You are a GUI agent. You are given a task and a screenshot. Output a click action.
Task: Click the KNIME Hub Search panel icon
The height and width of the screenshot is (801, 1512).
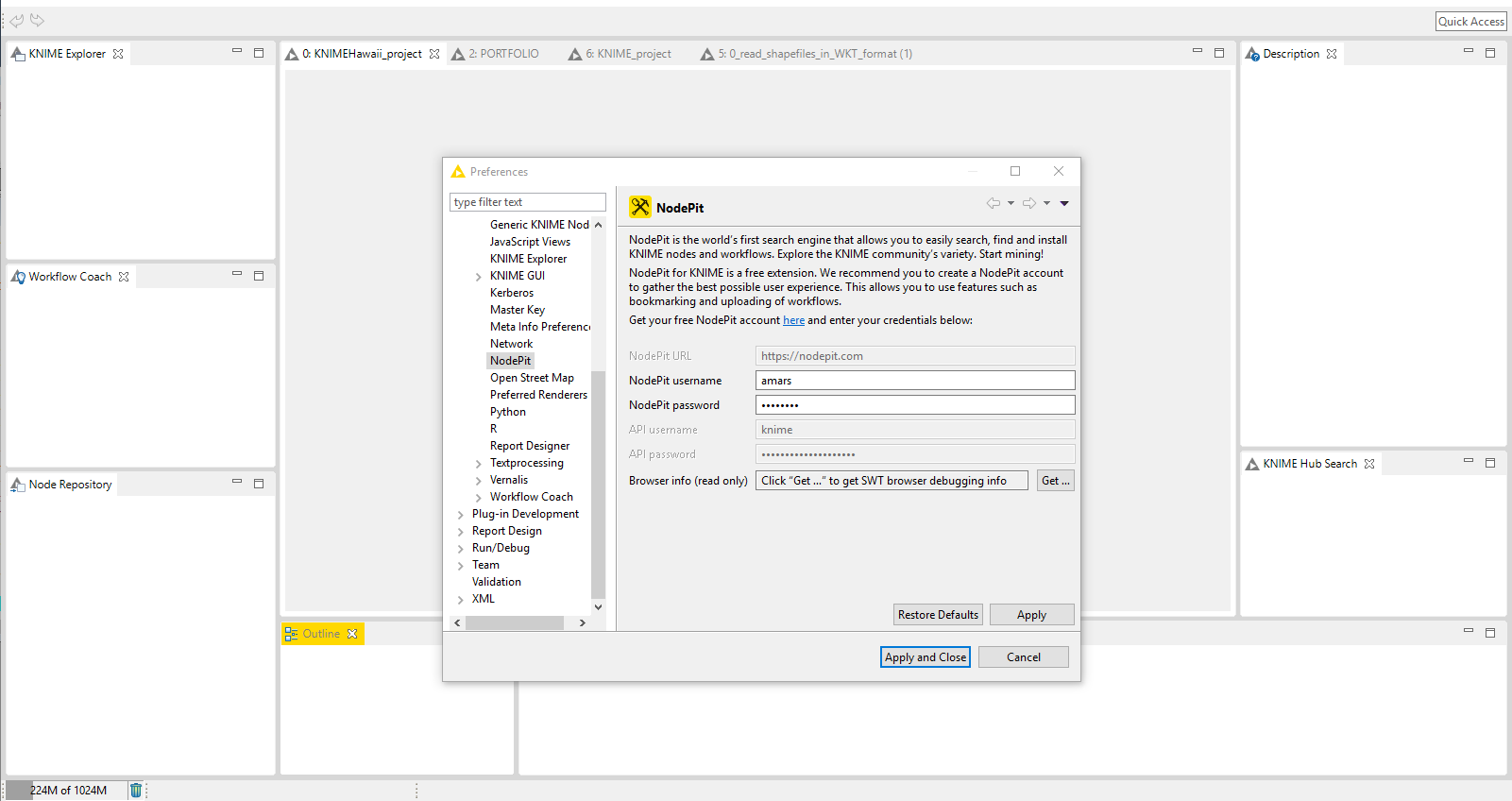pos(1252,464)
